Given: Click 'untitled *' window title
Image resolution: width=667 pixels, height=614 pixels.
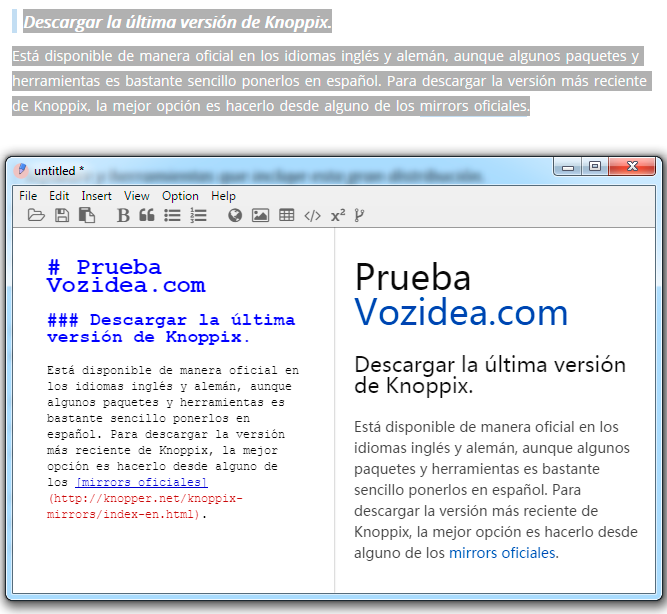Looking at the screenshot, I should (59, 171).
